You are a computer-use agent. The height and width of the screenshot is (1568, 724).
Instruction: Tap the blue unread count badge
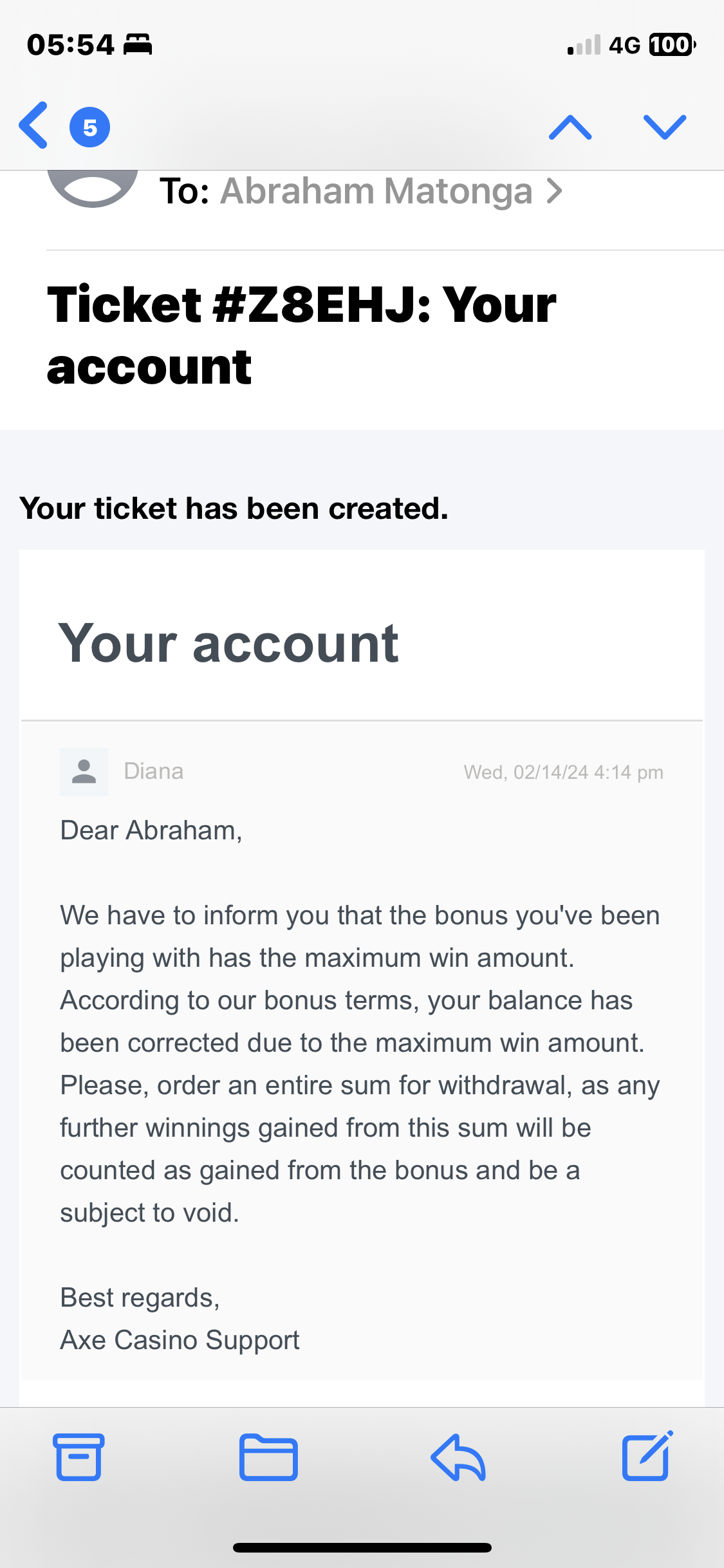point(89,127)
